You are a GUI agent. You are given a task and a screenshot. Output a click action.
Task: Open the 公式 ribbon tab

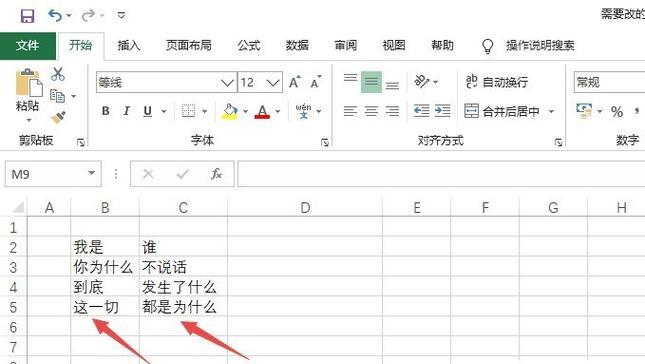248,45
